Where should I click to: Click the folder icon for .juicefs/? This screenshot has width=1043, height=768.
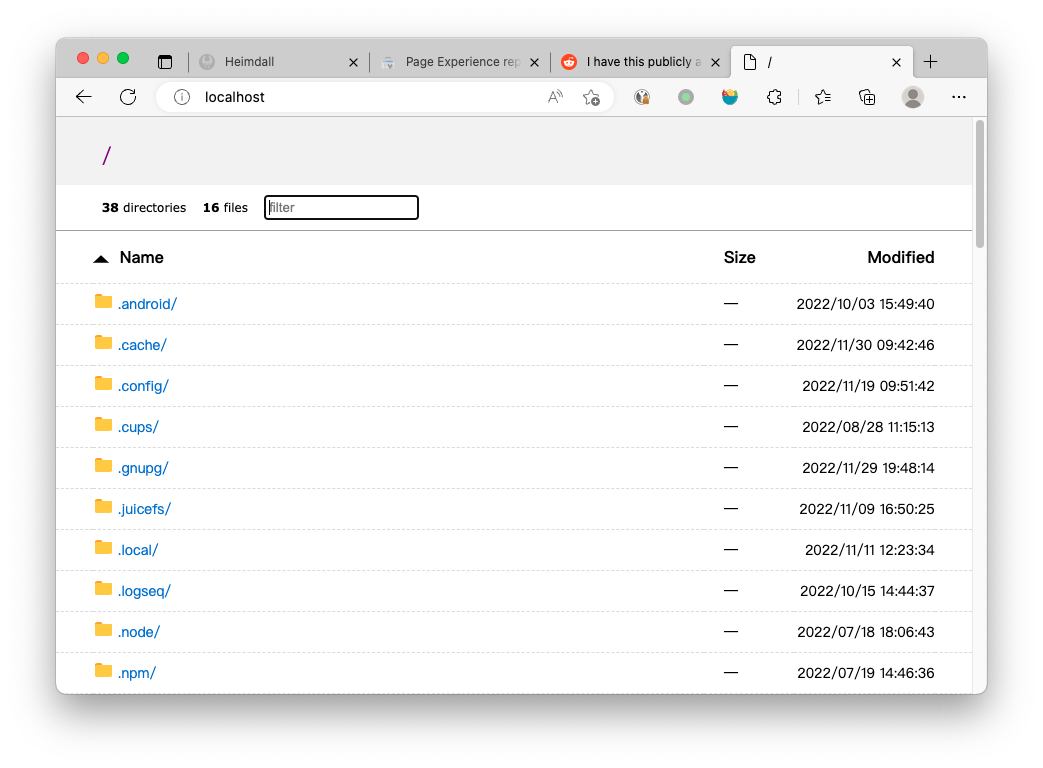click(103, 507)
